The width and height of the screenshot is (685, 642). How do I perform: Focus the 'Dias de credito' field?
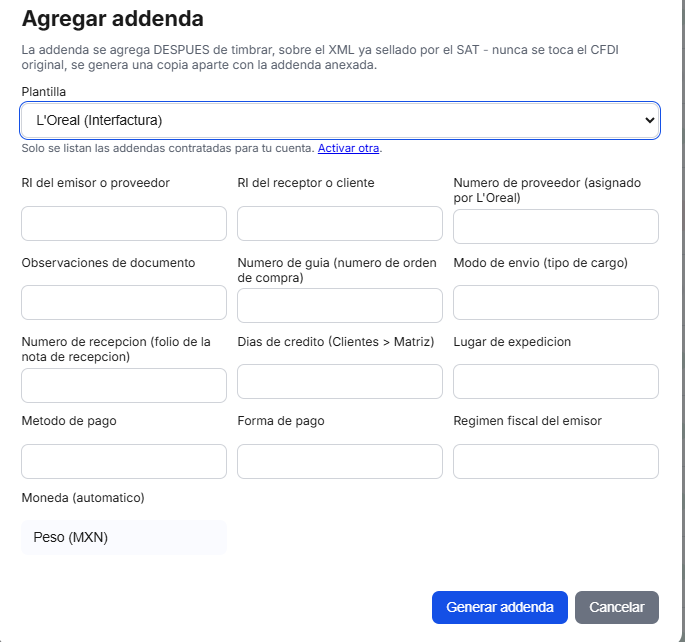(340, 382)
